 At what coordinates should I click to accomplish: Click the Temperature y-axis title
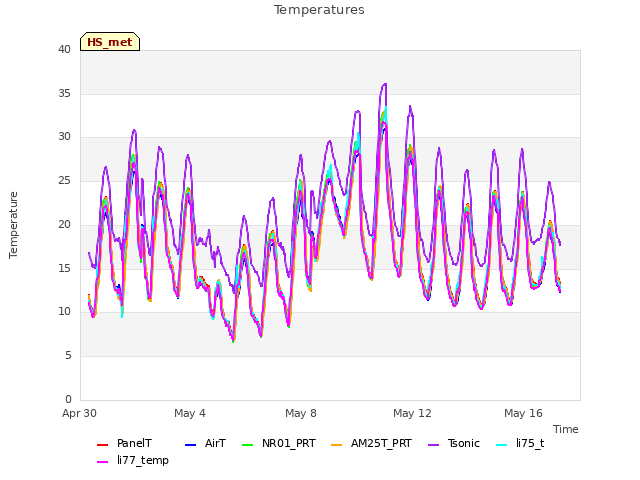[x=13, y=225]
